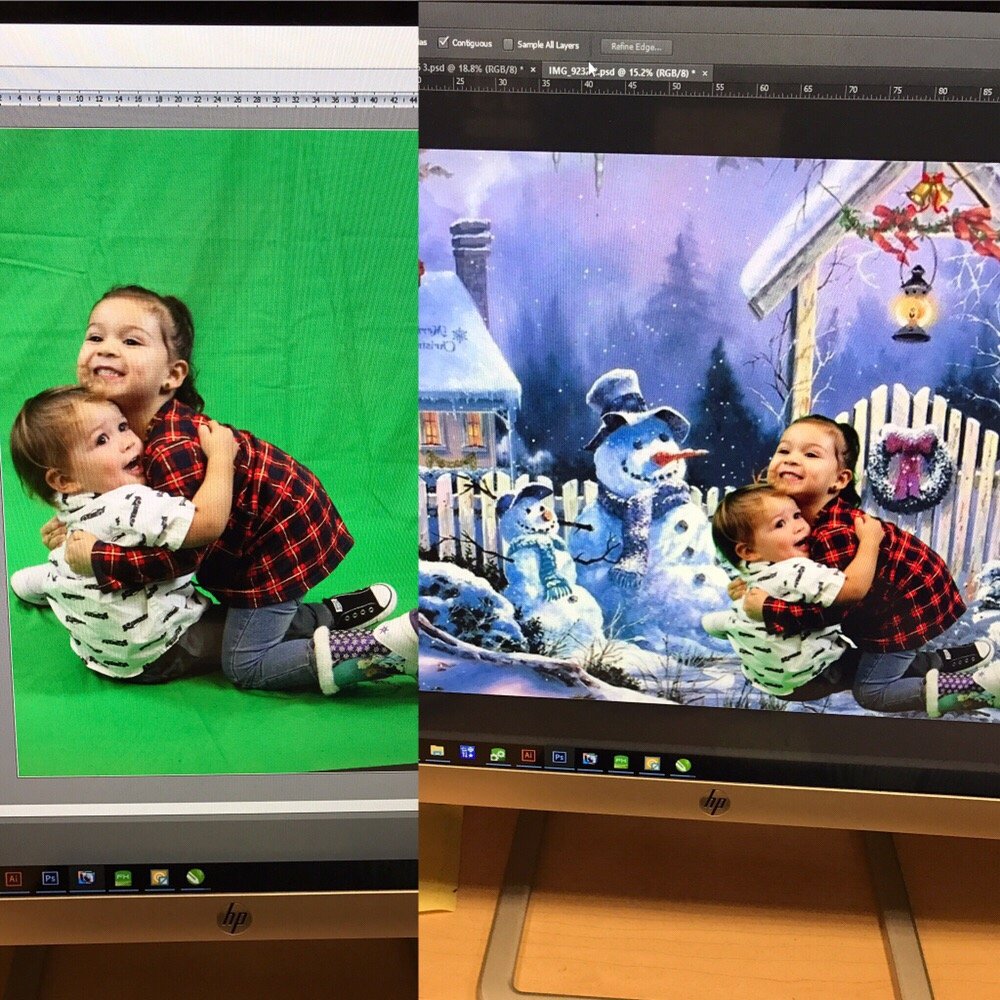
Task: Open File Explorer on right monitor taskbar
Action: click(437, 750)
